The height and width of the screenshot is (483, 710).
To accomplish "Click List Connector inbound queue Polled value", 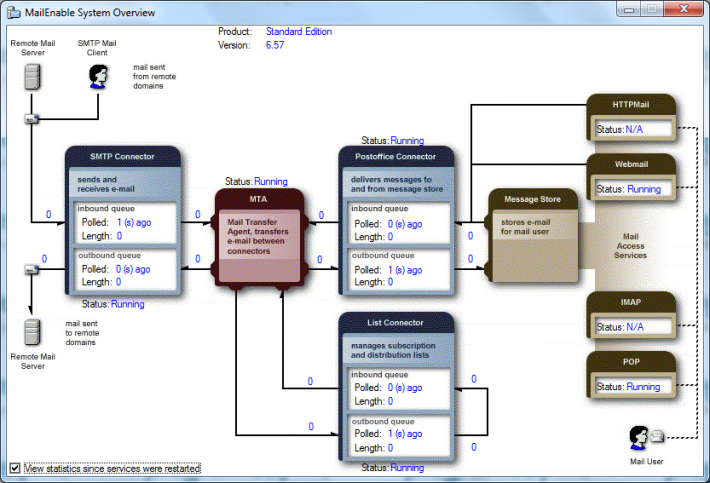I will click(405, 388).
